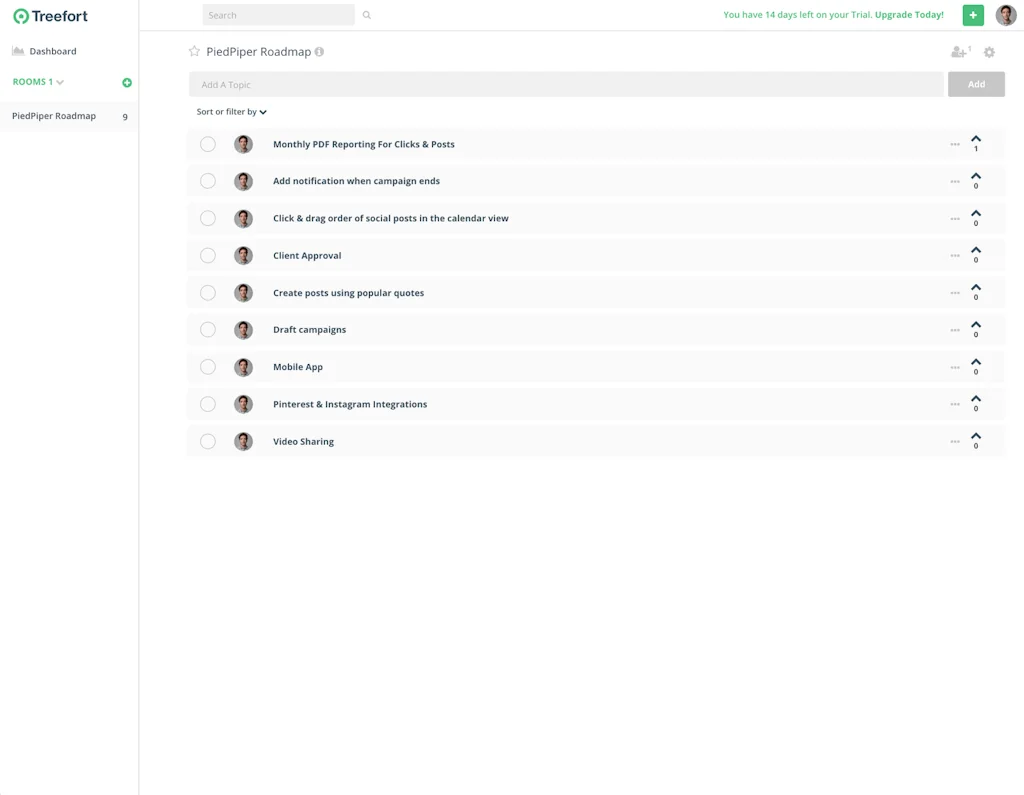Open the Draft campaigns topic title

click(310, 330)
